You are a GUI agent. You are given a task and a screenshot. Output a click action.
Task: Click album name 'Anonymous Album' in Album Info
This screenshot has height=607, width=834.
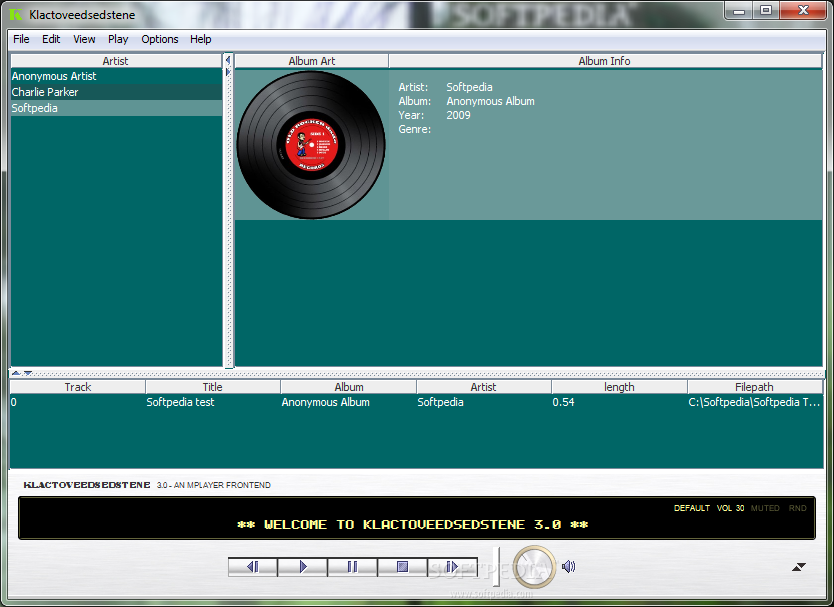click(x=490, y=101)
